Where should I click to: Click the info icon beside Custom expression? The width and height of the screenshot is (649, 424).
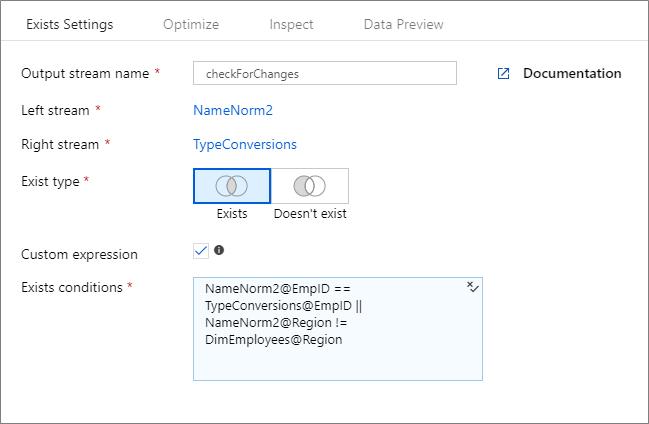tap(219, 250)
